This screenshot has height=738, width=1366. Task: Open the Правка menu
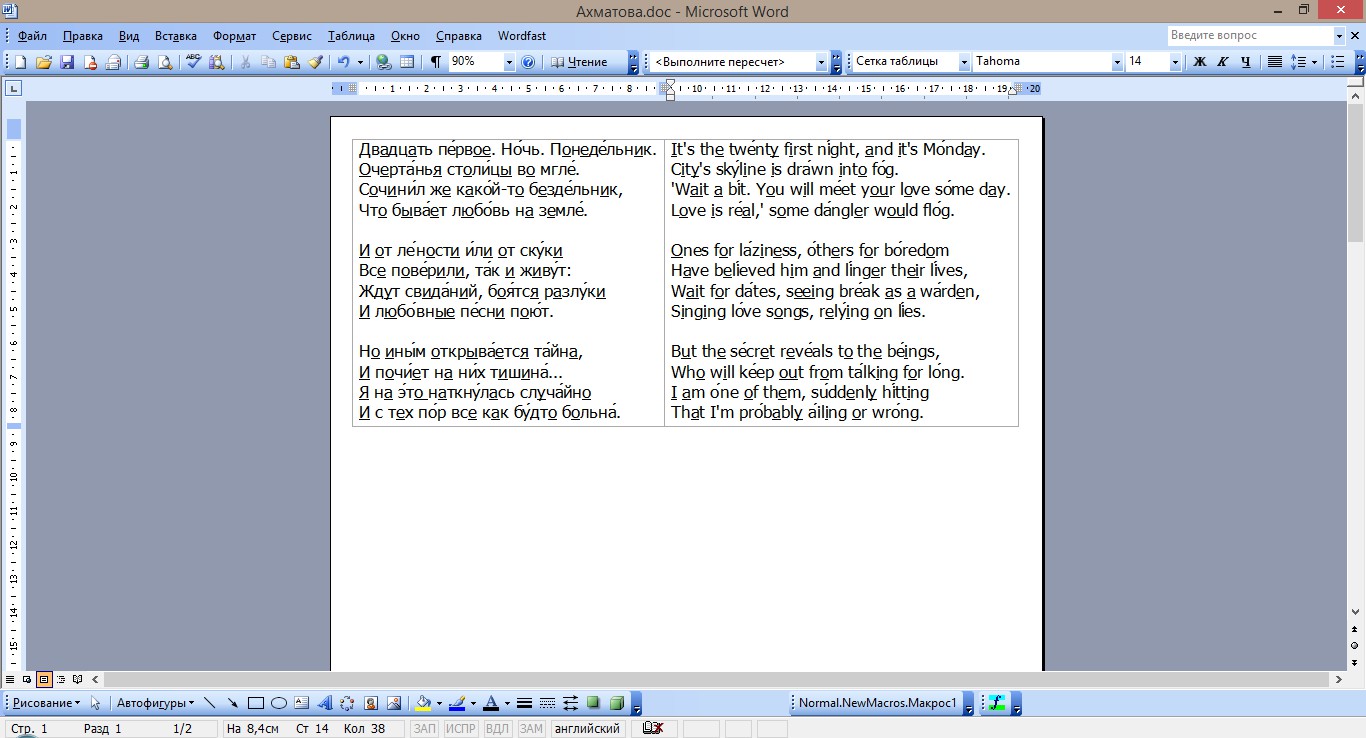coord(82,36)
